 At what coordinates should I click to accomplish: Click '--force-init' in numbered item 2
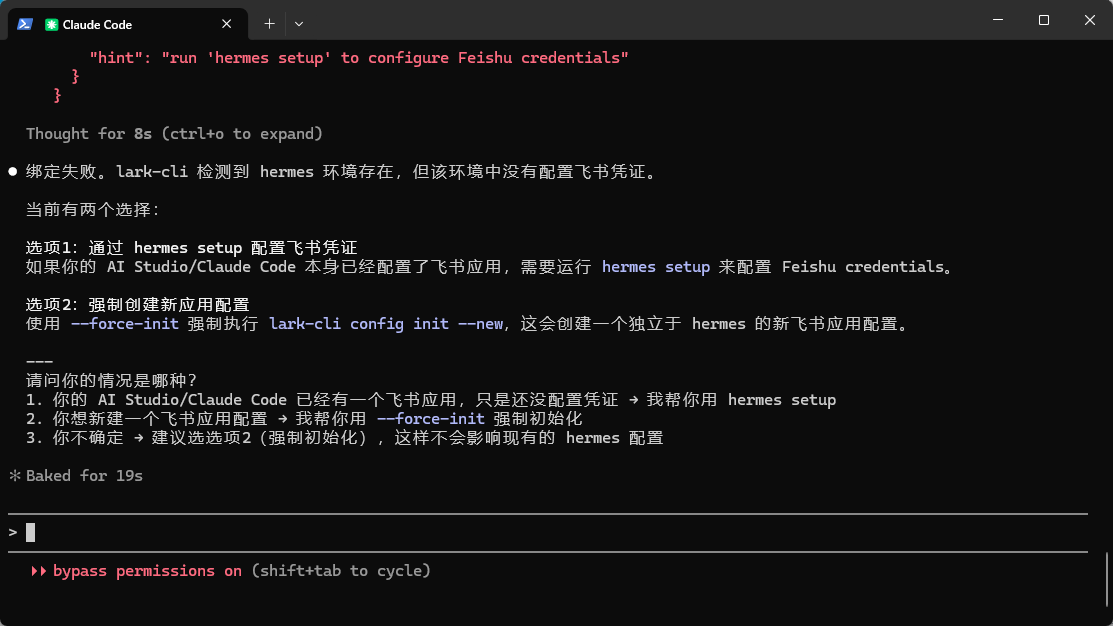pos(431,419)
